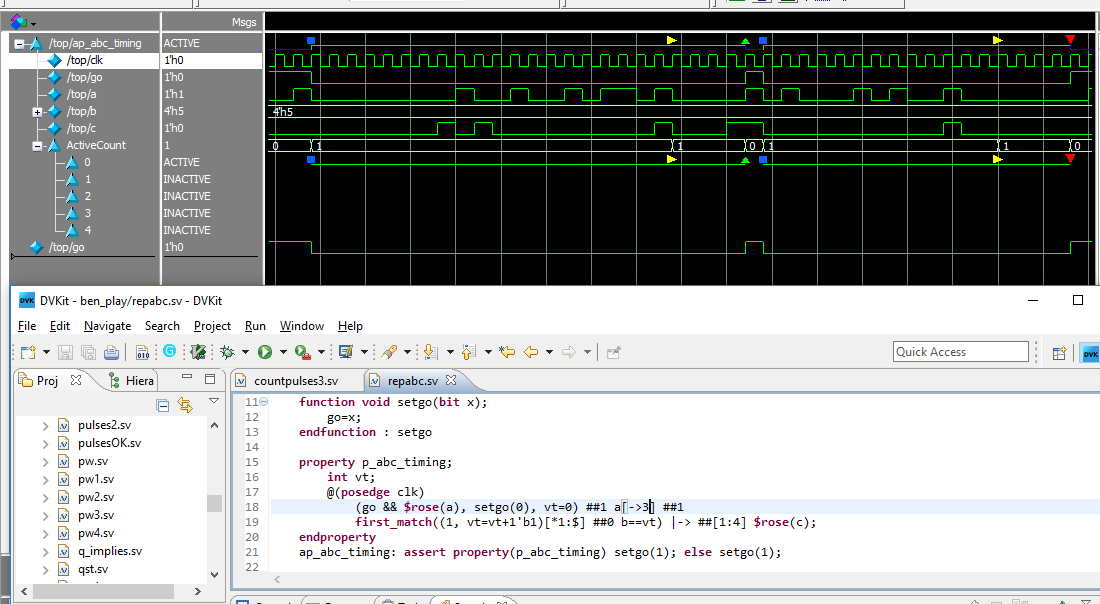
Task: Click the Forward navigation arrow
Action: pos(569,352)
